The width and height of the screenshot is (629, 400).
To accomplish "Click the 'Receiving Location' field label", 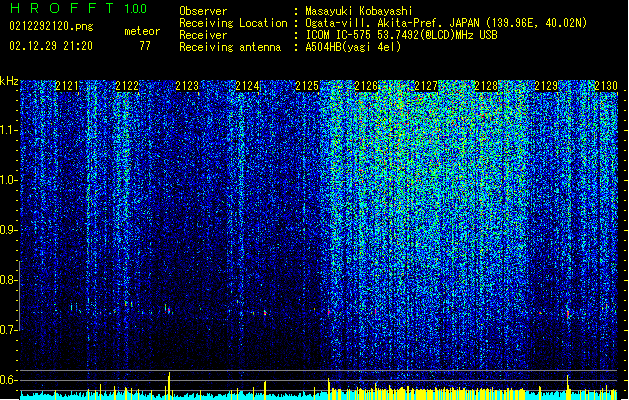I will [x=233, y=23].
